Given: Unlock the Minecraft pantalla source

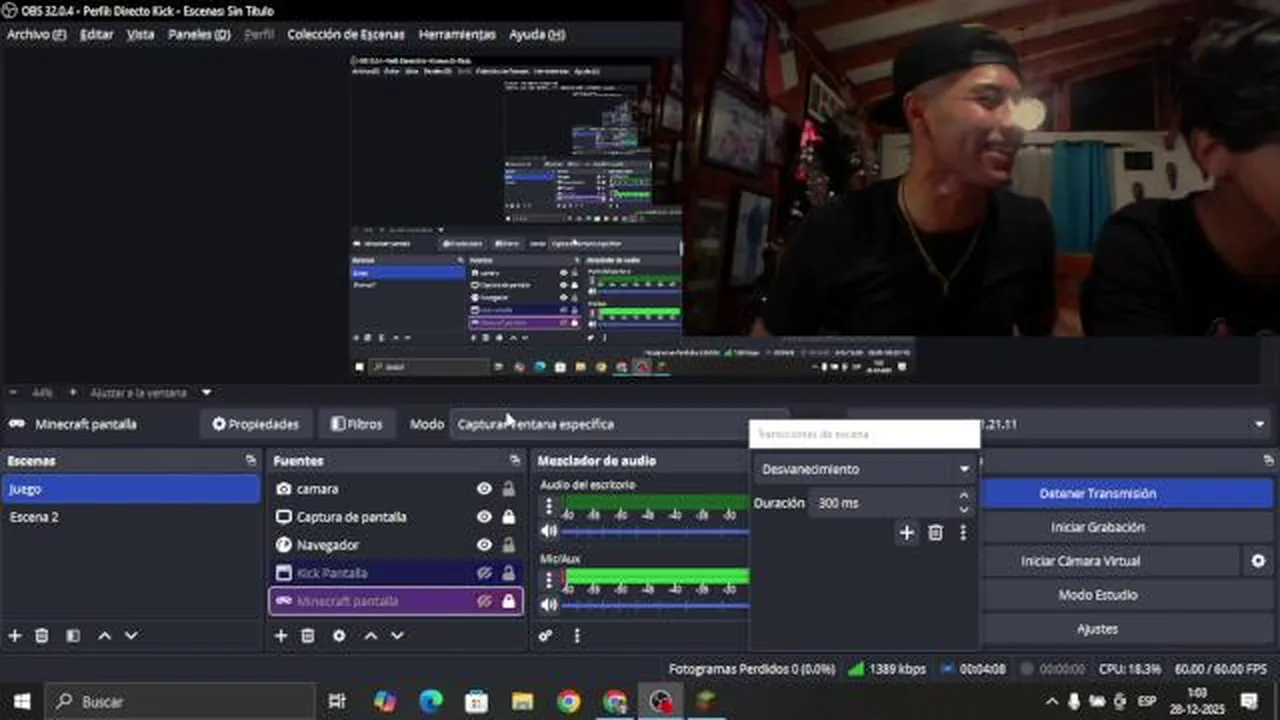Looking at the screenshot, I should click(x=508, y=601).
